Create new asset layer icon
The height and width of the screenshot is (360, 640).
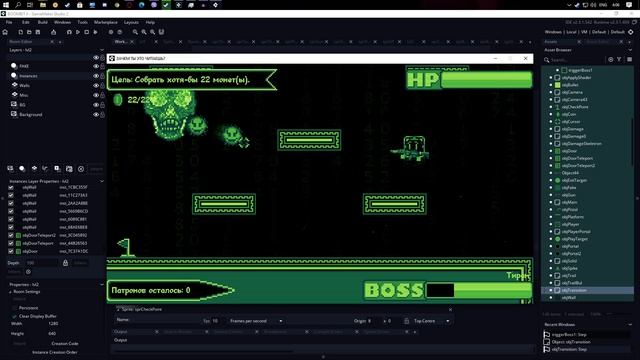point(57,169)
